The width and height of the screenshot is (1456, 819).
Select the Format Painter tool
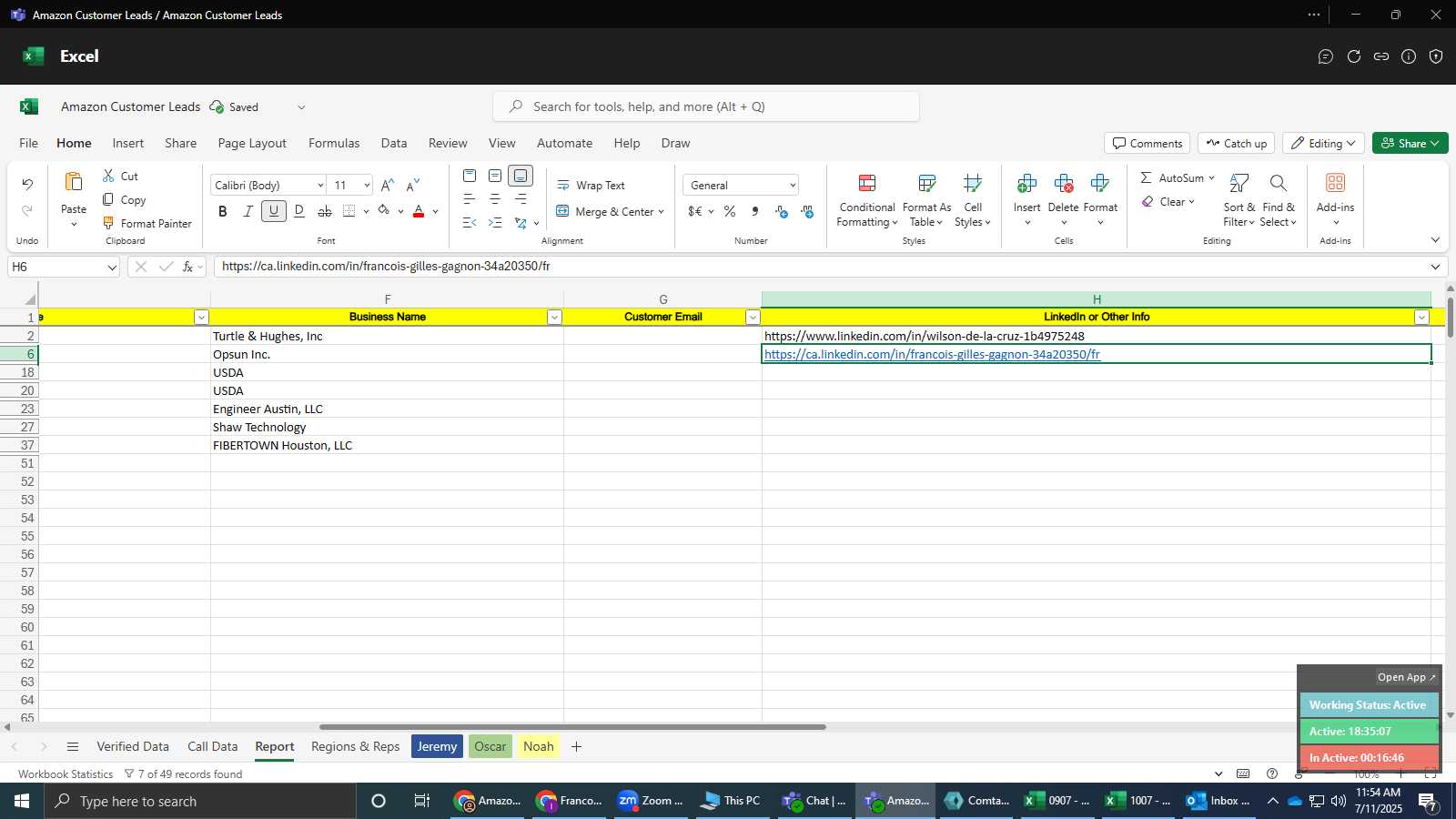[x=147, y=223]
